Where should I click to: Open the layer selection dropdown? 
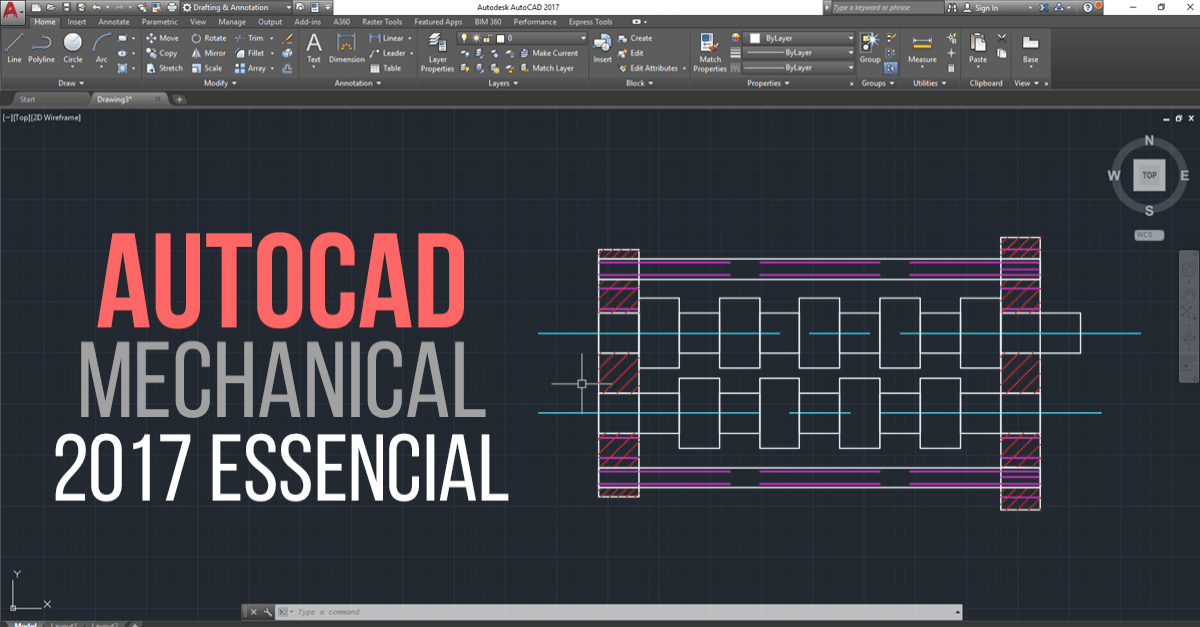click(521, 38)
